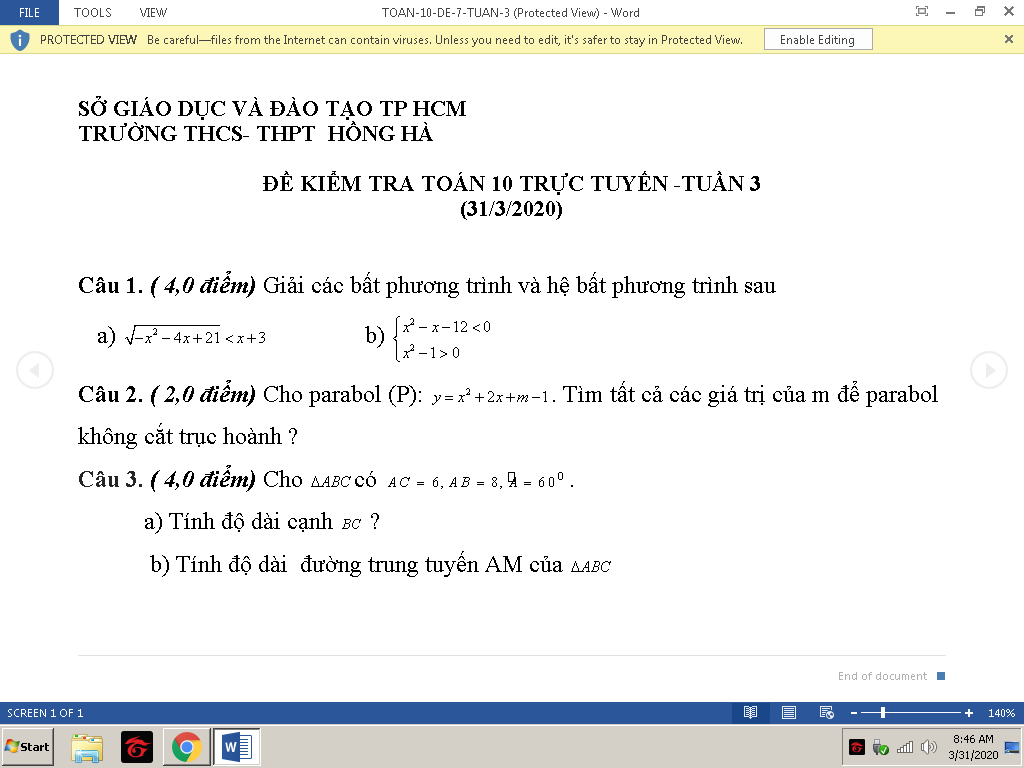The image size is (1024, 768).
Task: Go to the previous screen arrow
Action: pos(34,370)
